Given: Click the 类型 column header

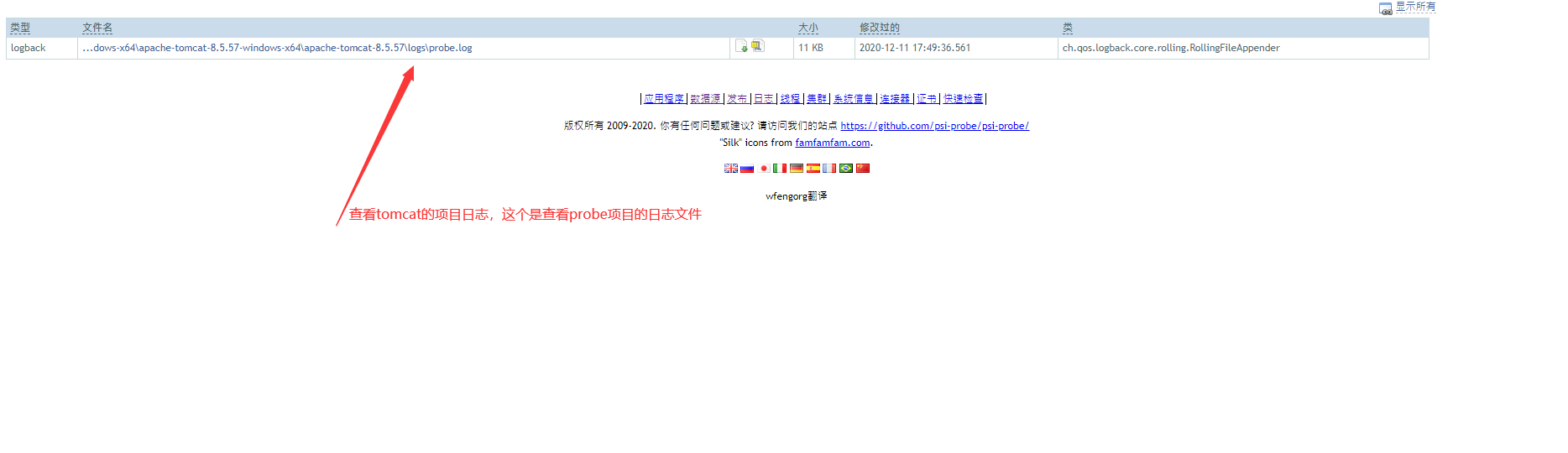Looking at the screenshot, I should pyautogui.click(x=20, y=28).
